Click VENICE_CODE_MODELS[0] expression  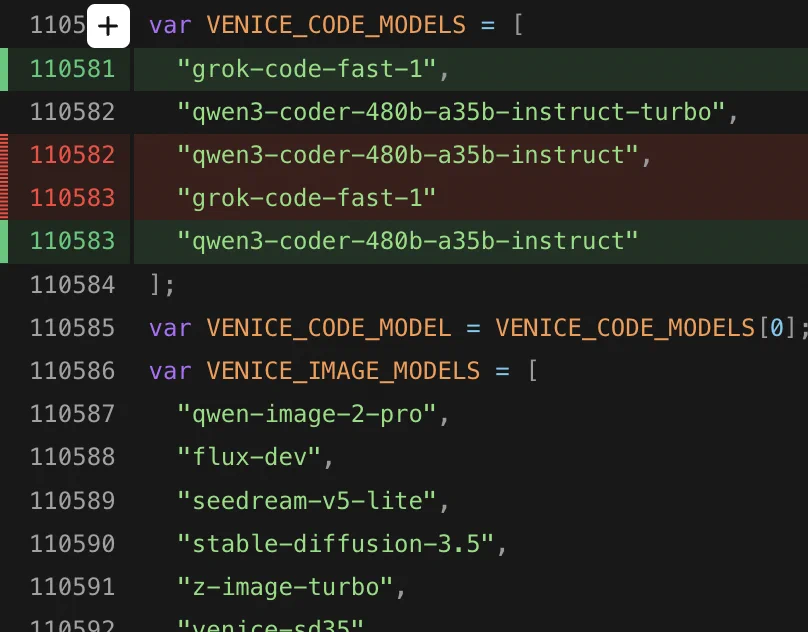point(646,328)
